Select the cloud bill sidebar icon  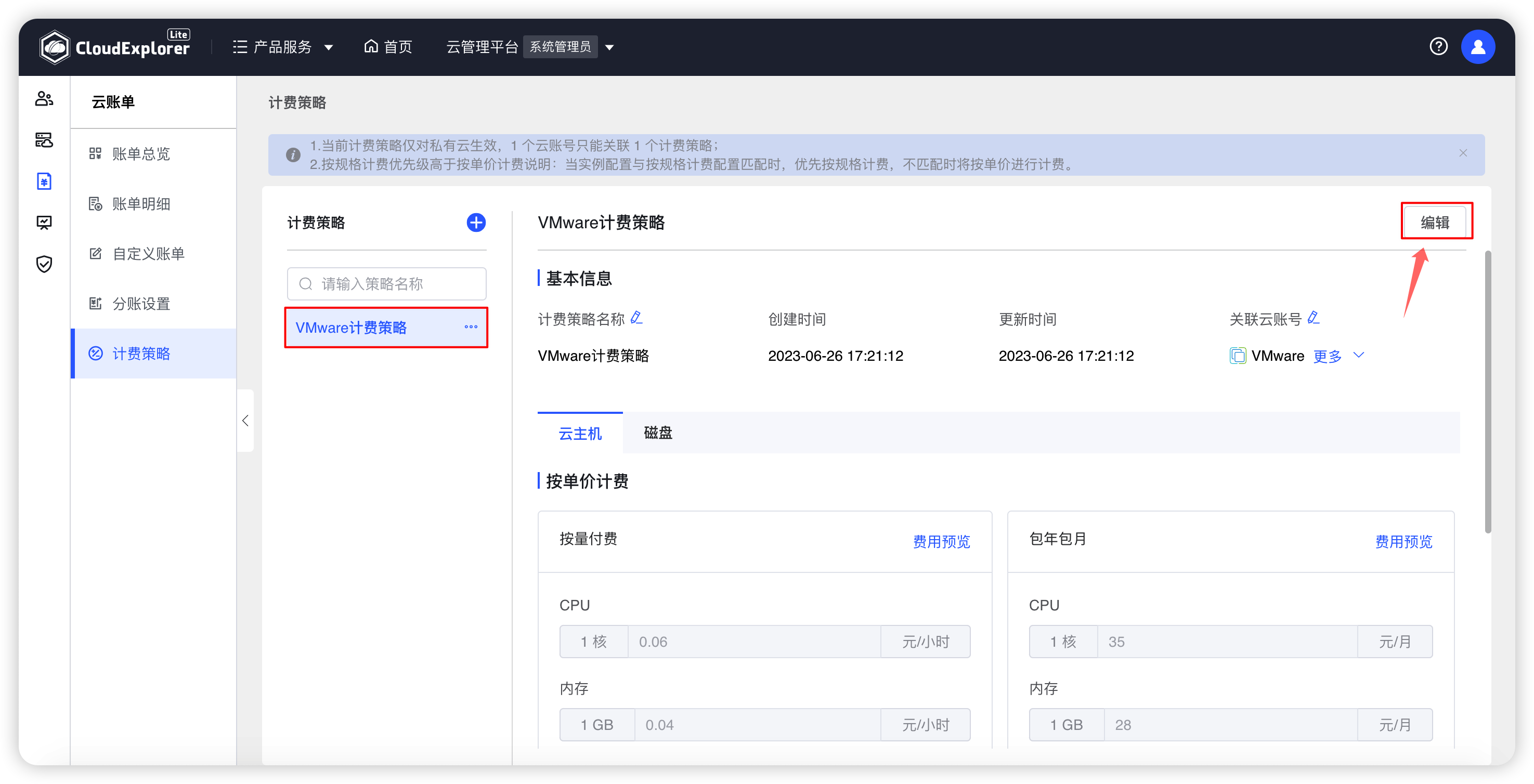44,181
